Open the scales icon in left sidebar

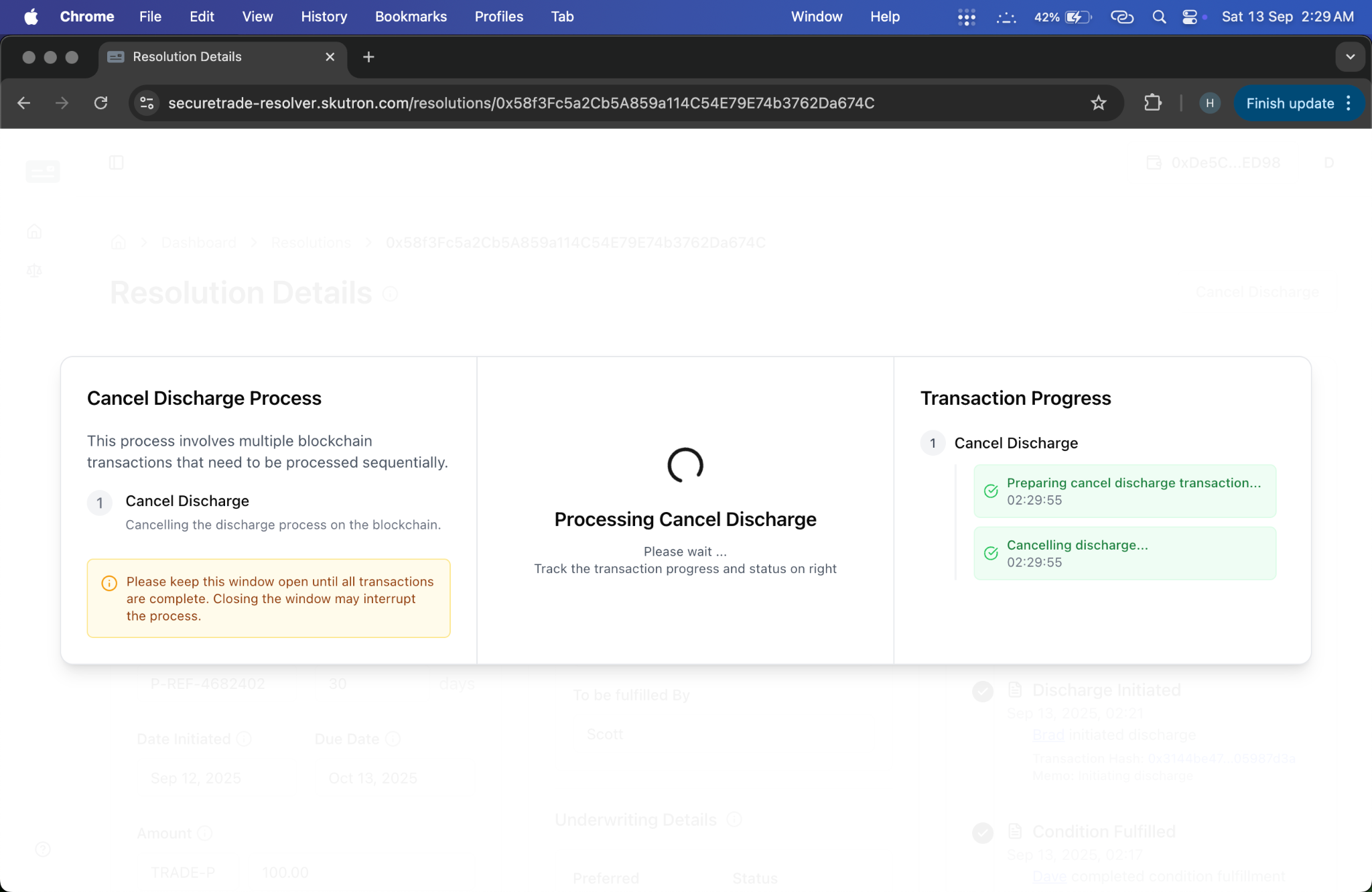35,270
